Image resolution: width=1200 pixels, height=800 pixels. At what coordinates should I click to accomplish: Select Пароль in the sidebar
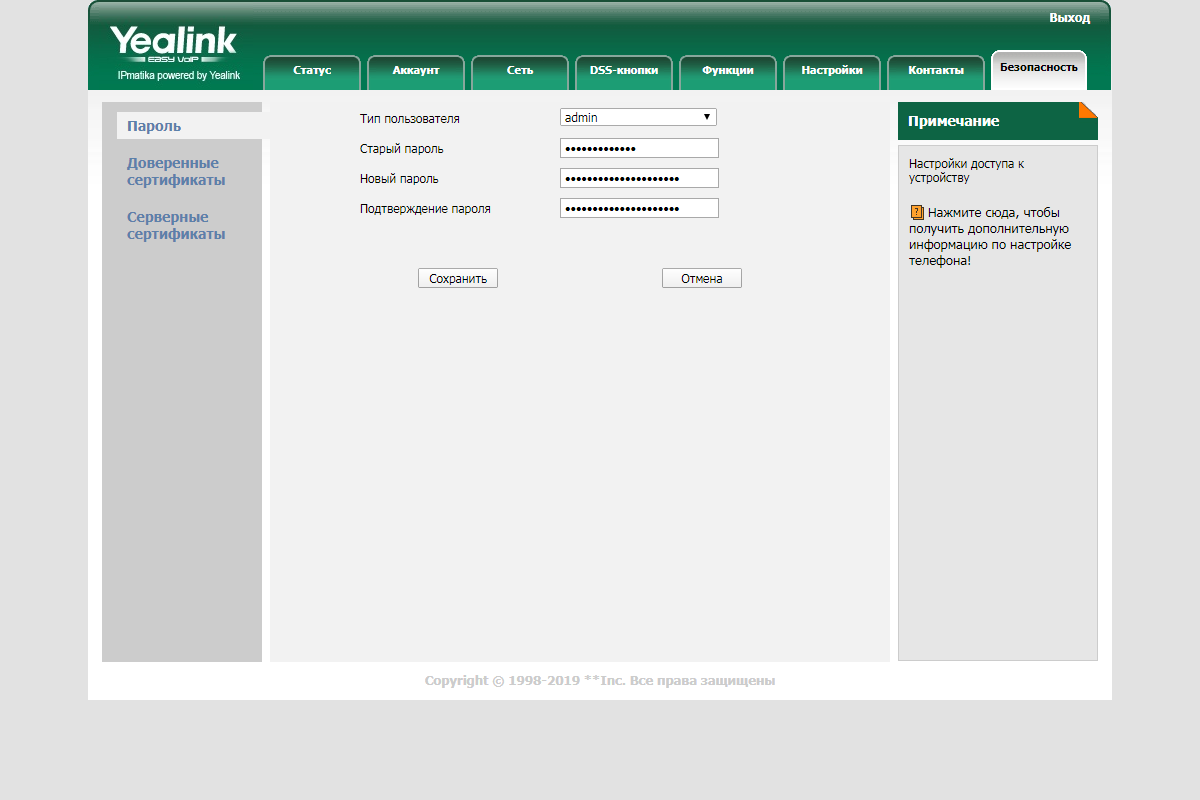click(154, 126)
